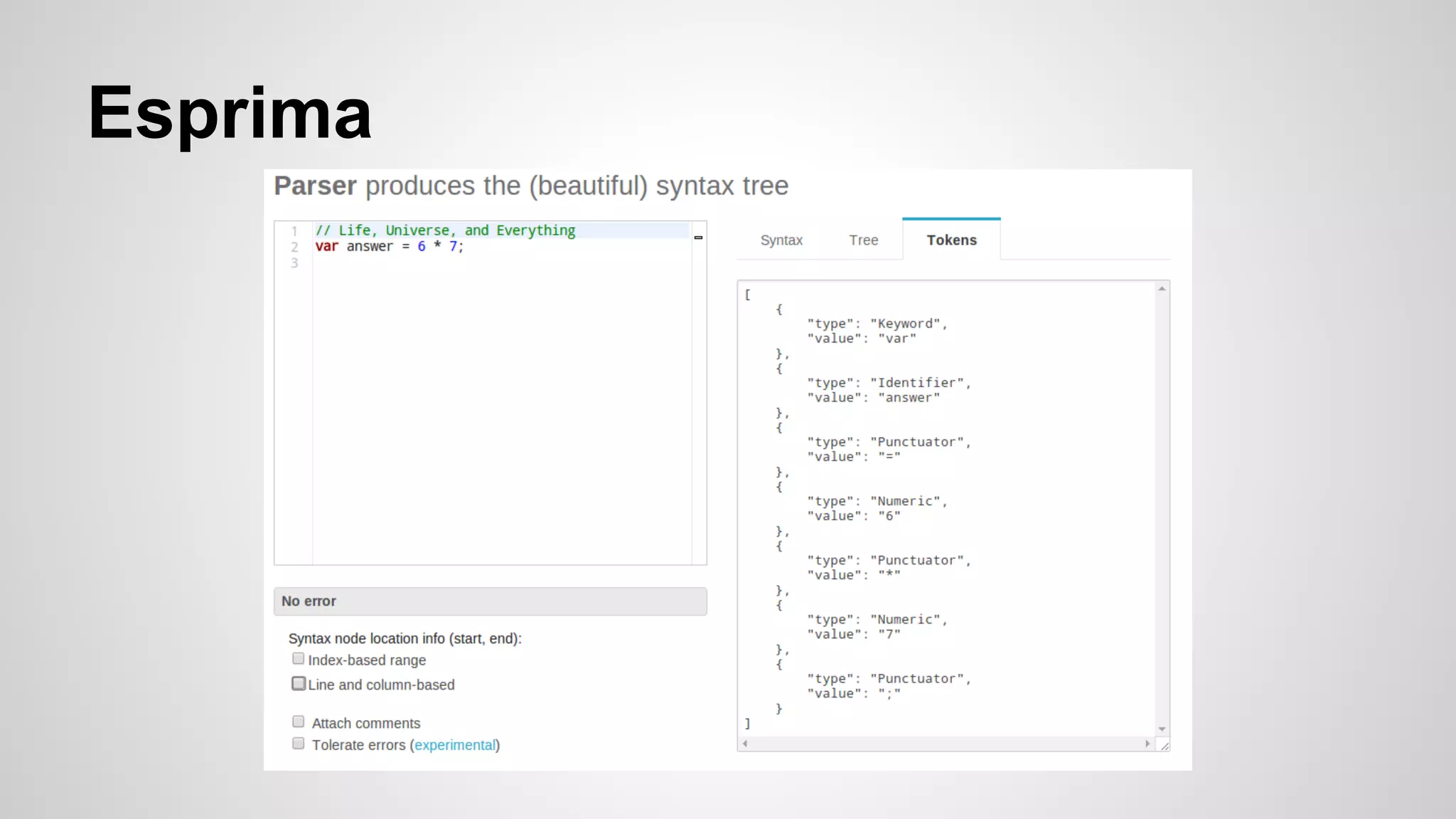Viewport: 1456px width, 819px height.
Task: Open the Tree tab
Action: 863,240
